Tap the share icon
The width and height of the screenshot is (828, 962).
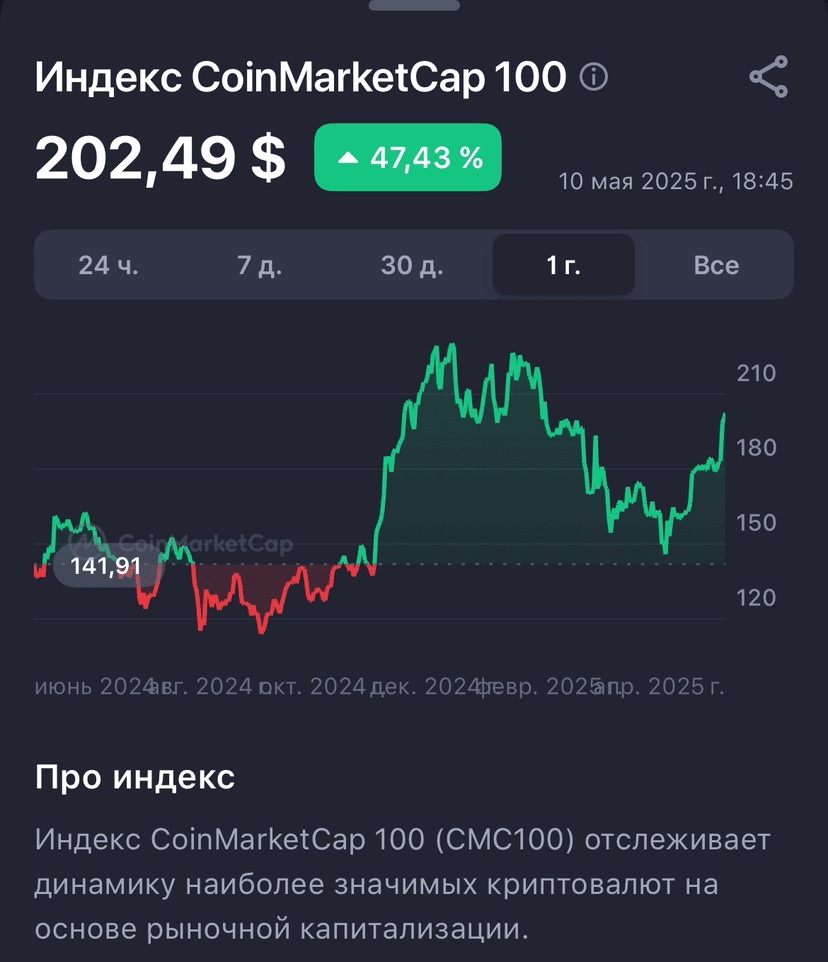(769, 77)
